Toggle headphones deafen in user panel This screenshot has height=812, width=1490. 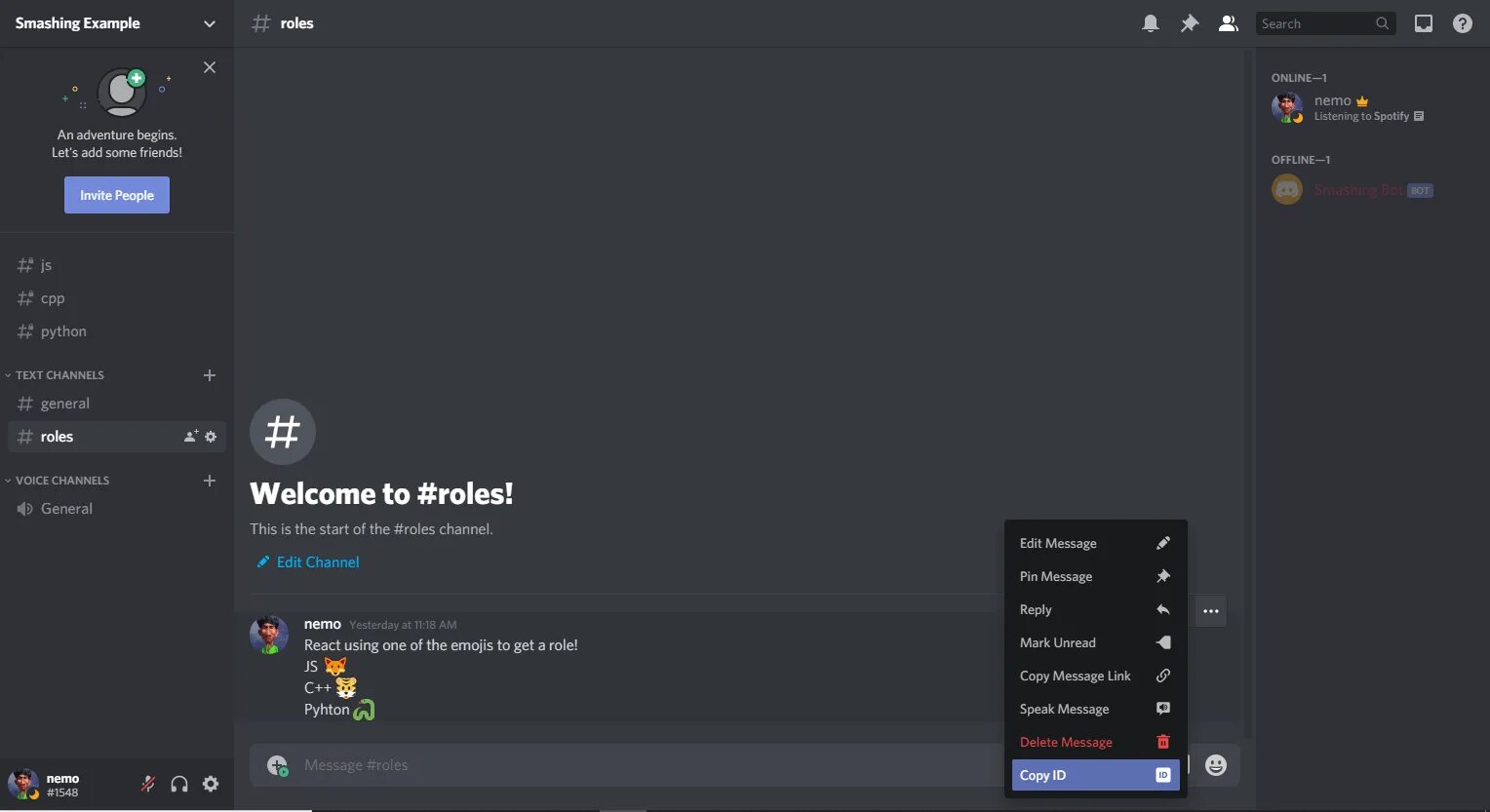click(179, 784)
